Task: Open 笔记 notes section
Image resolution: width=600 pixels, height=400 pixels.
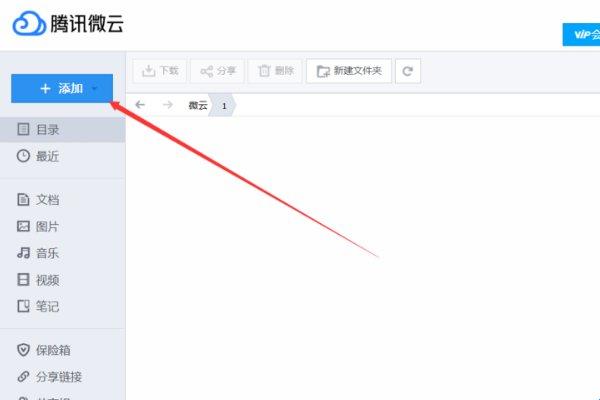Action: coord(62,306)
